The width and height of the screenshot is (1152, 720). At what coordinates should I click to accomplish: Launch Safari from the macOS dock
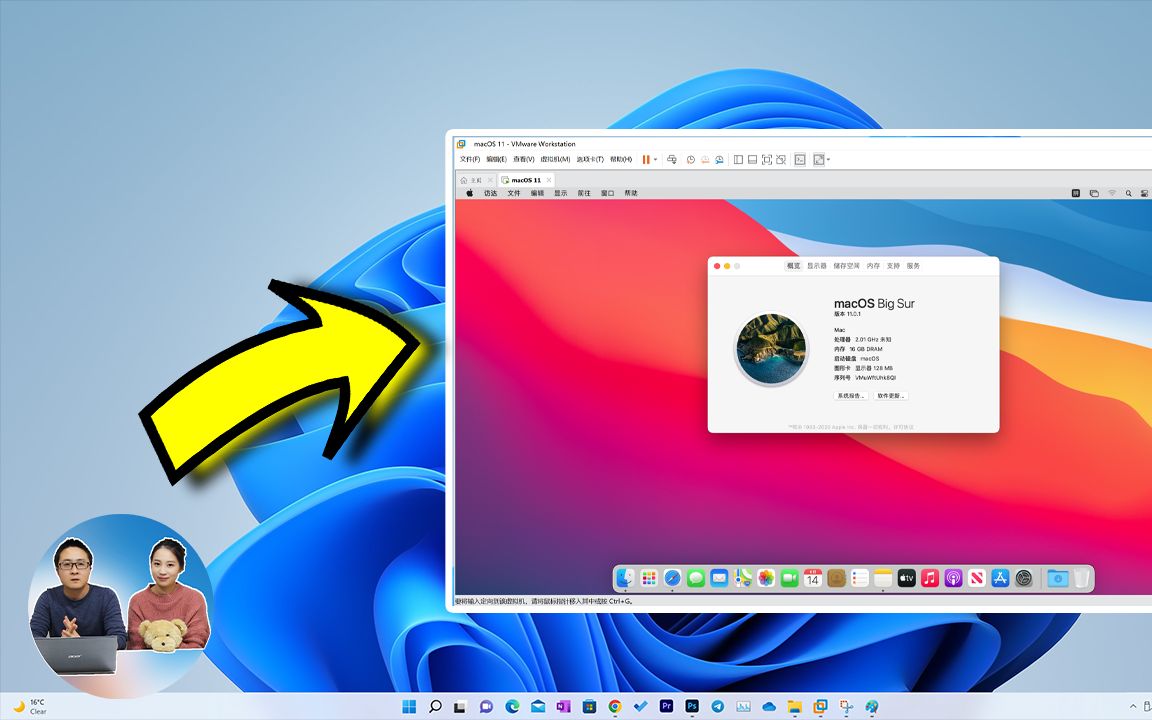coord(672,578)
